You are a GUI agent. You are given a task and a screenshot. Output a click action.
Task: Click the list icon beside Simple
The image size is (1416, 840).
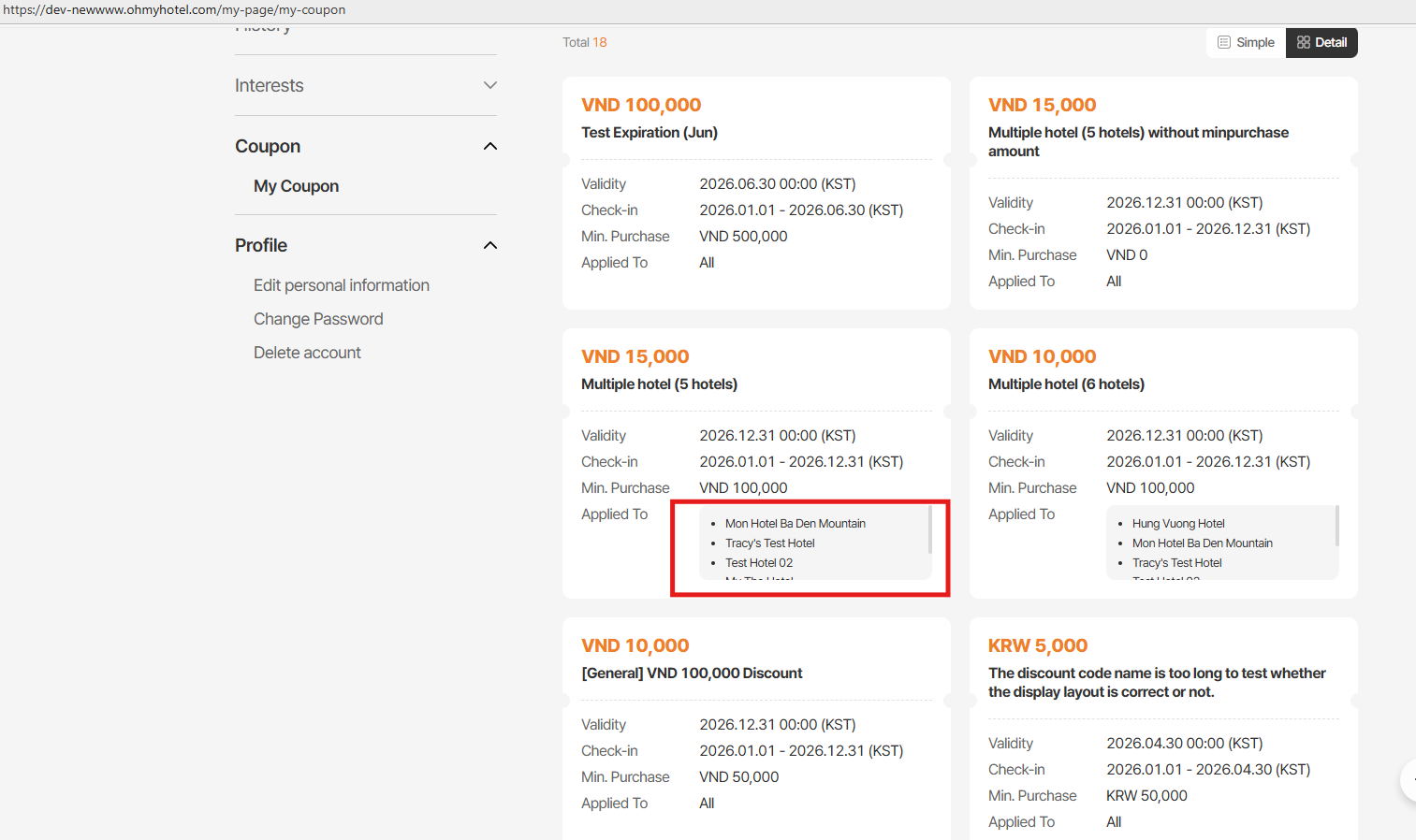point(1223,42)
